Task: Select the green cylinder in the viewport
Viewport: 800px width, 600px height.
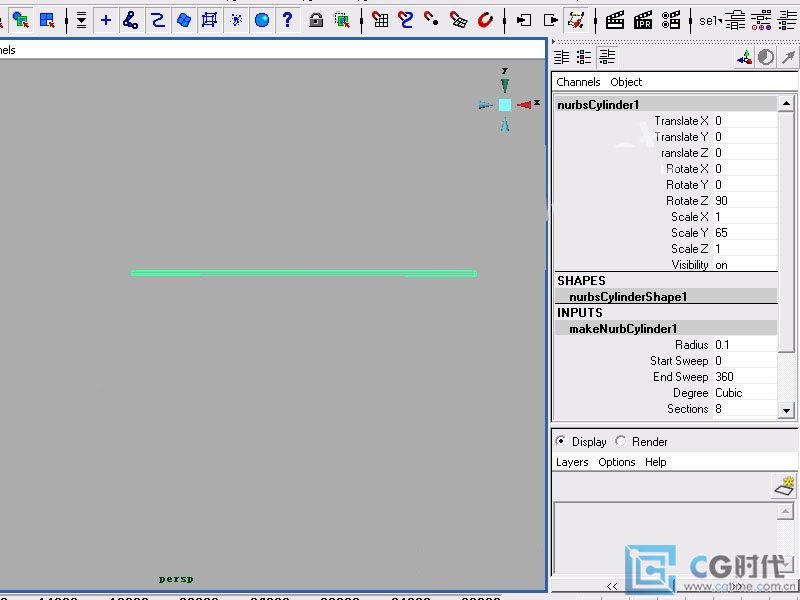Action: coord(304,273)
